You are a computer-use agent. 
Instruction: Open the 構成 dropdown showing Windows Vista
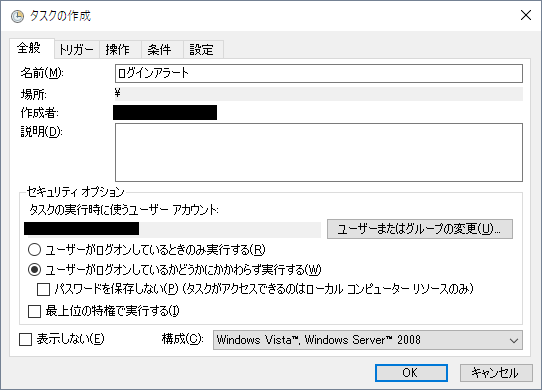(367, 340)
